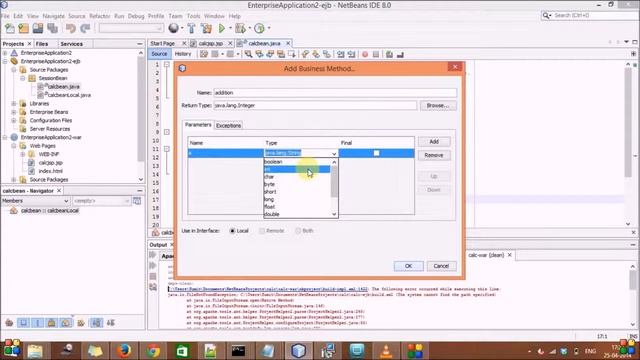640x360 pixels.
Task: Click the Add parameter button
Action: point(434,142)
